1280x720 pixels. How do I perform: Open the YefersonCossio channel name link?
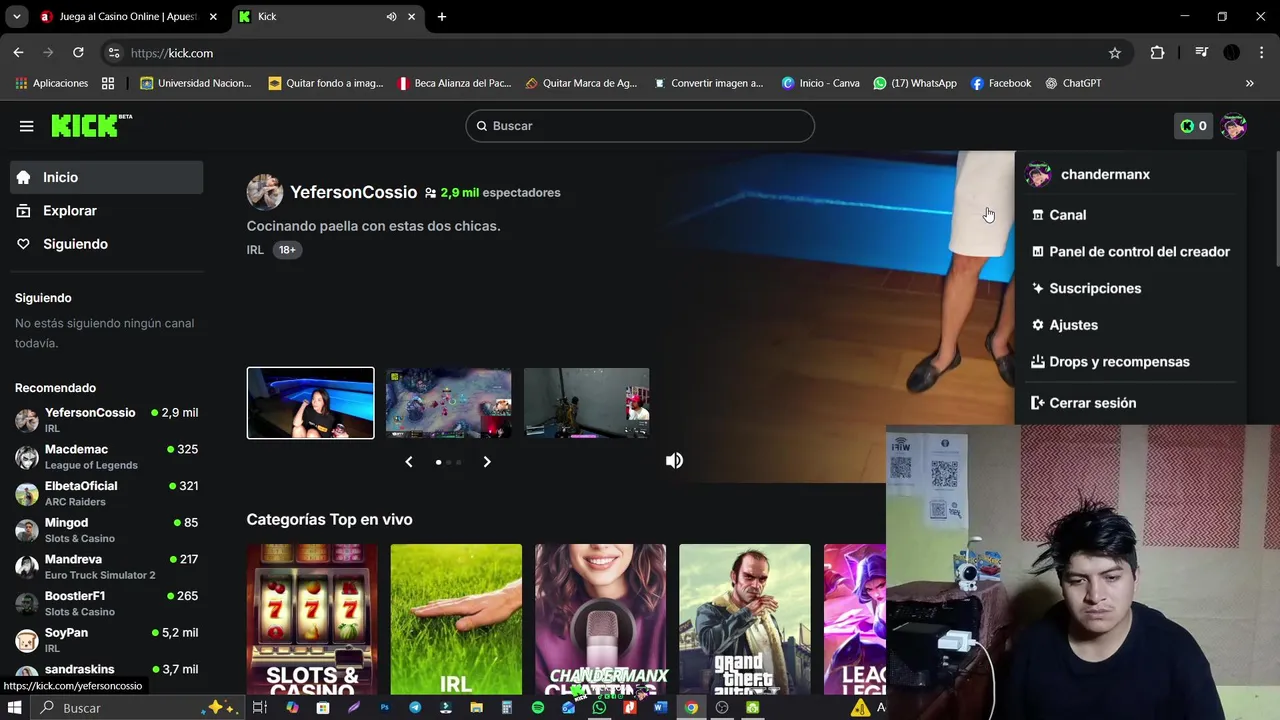pyautogui.click(x=353, y=192)
